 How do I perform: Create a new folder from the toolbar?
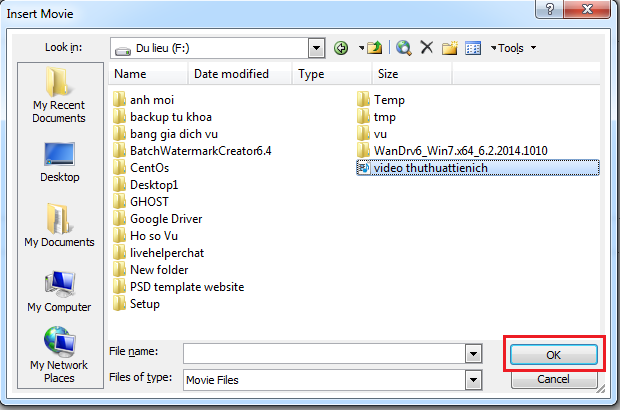coord(449,48)
